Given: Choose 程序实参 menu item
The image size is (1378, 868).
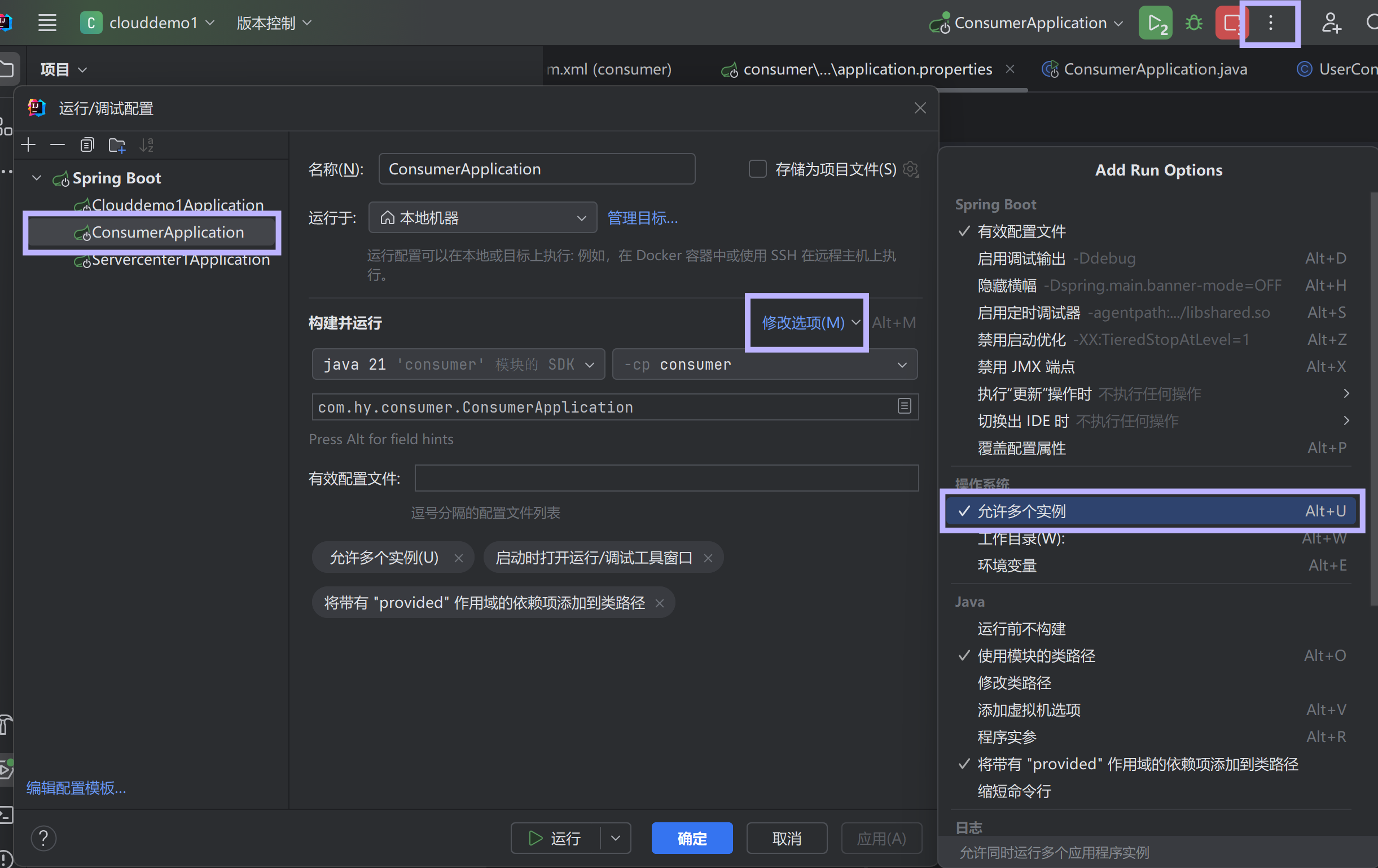Looking at the screenshot, I should coord(1150,737).
